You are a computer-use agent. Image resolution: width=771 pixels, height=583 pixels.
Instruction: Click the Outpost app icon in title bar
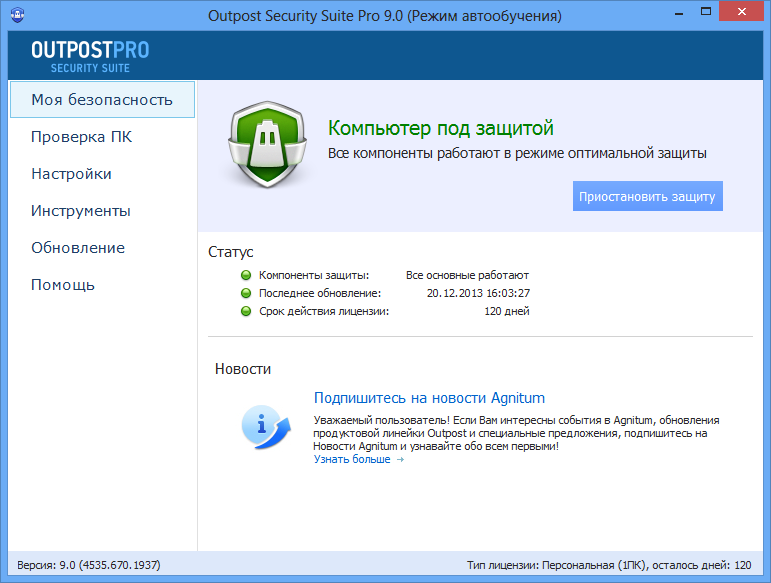17,14
